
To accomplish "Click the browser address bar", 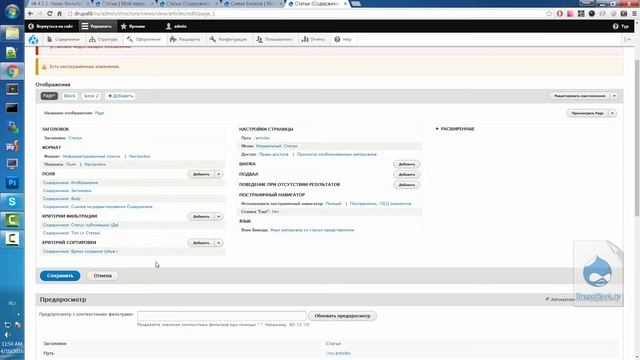I will (306, 13).
